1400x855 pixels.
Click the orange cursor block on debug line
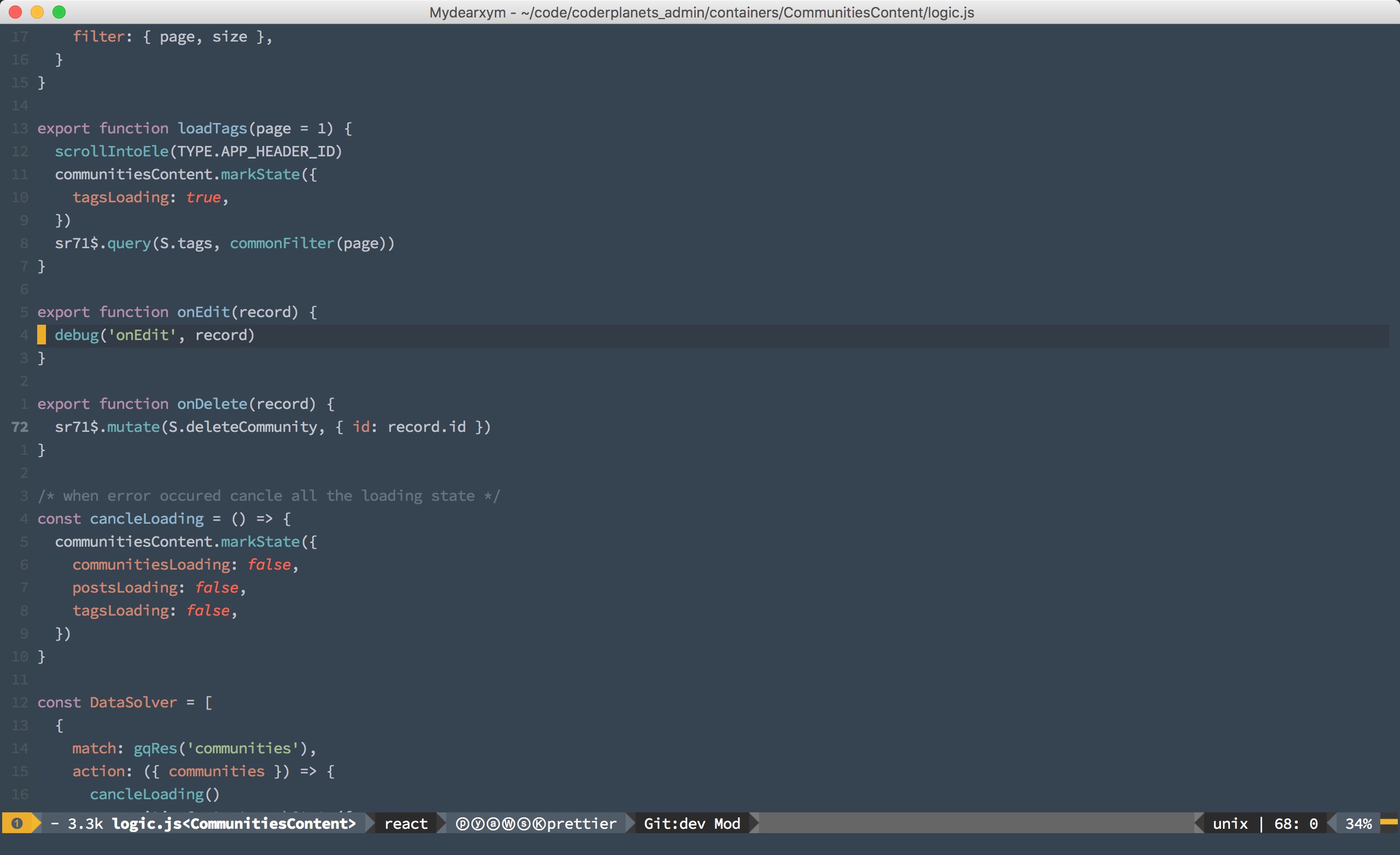[x=42, y=335]
